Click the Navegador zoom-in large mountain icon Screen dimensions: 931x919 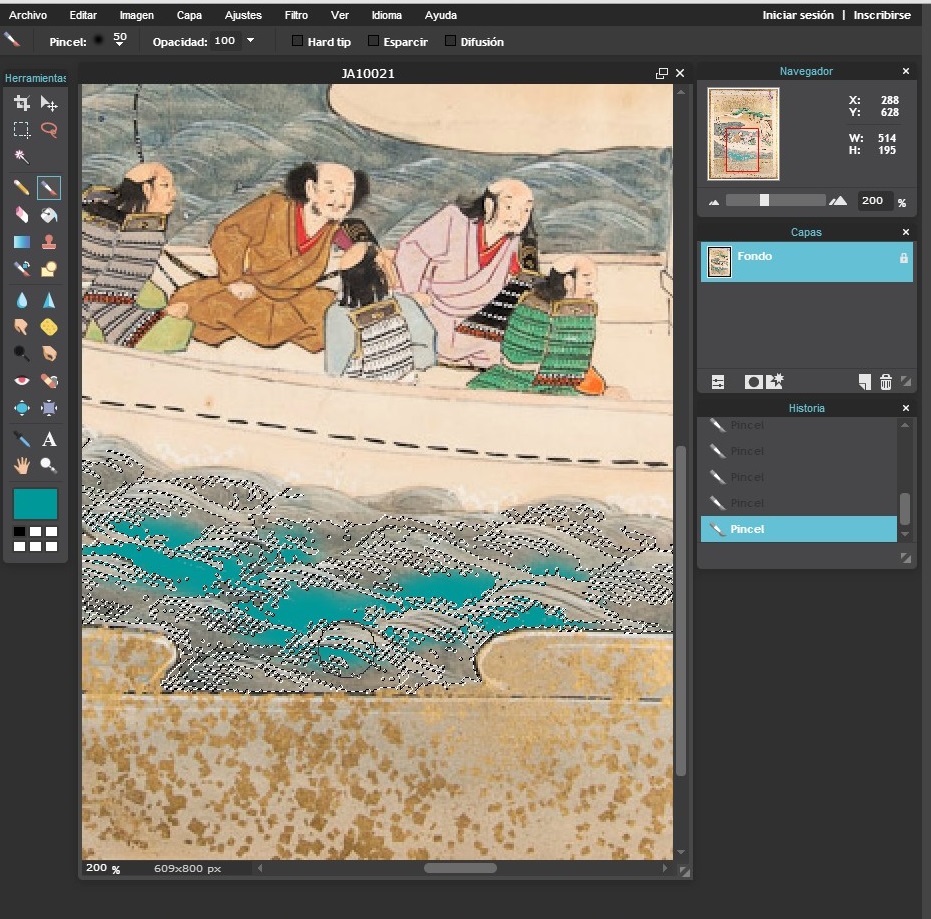[x=838, y=201]
